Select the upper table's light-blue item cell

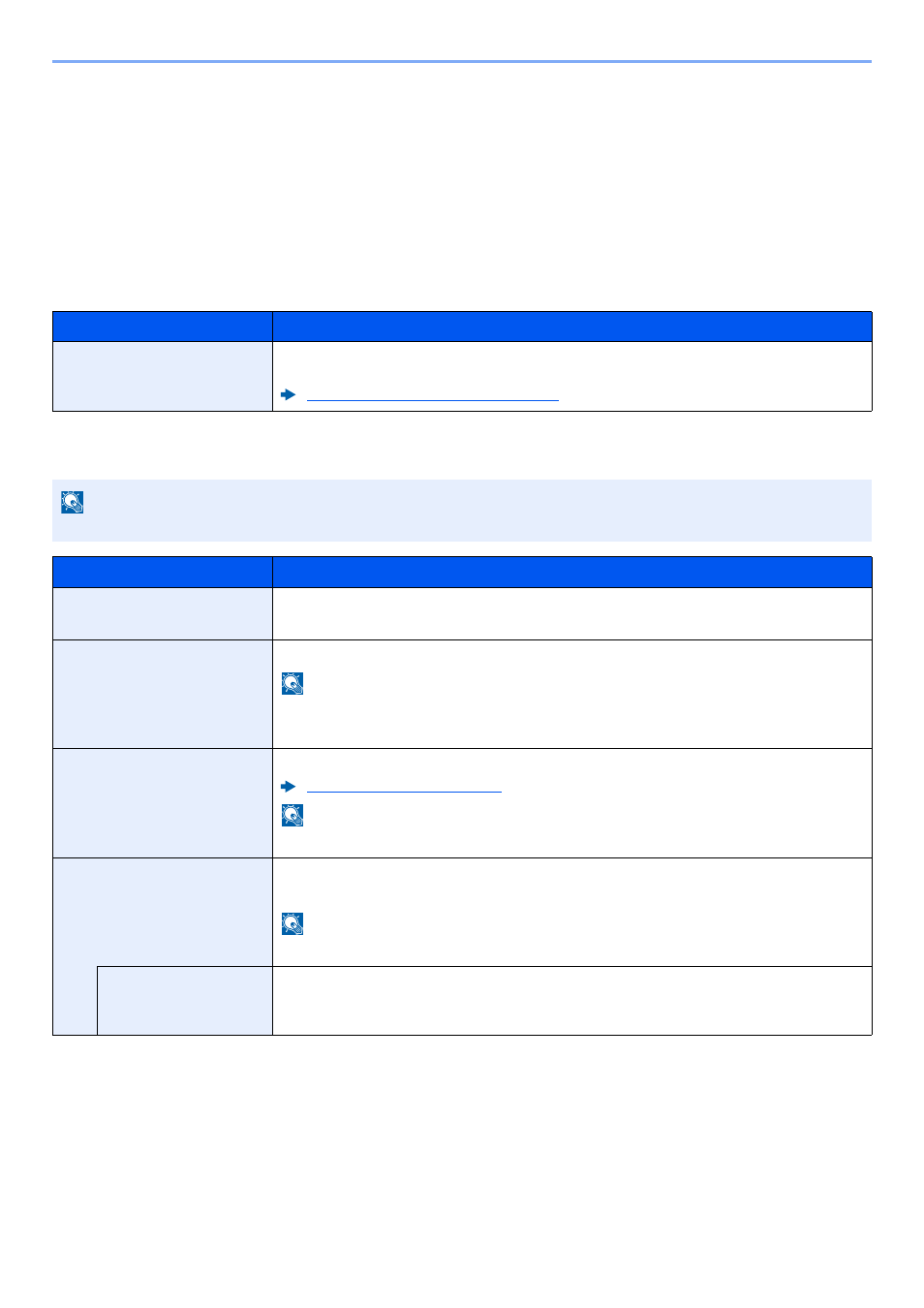click(163, 376)
